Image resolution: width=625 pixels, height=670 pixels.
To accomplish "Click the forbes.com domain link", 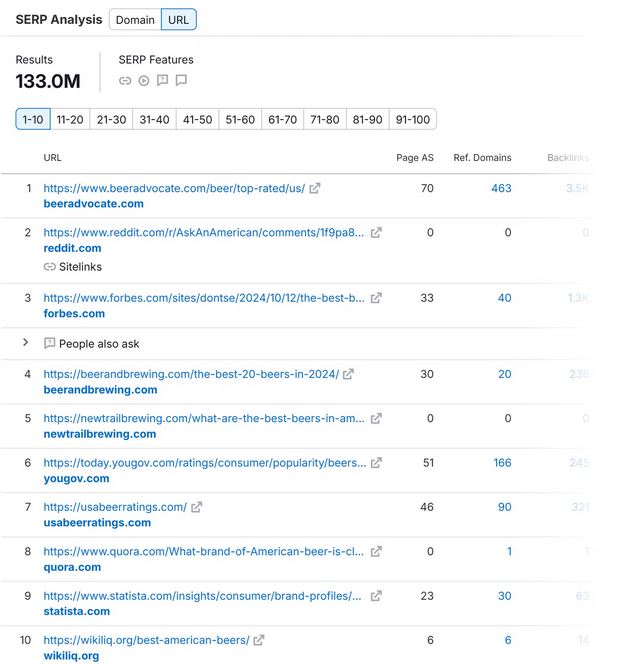I will click(x=74, y=314).
